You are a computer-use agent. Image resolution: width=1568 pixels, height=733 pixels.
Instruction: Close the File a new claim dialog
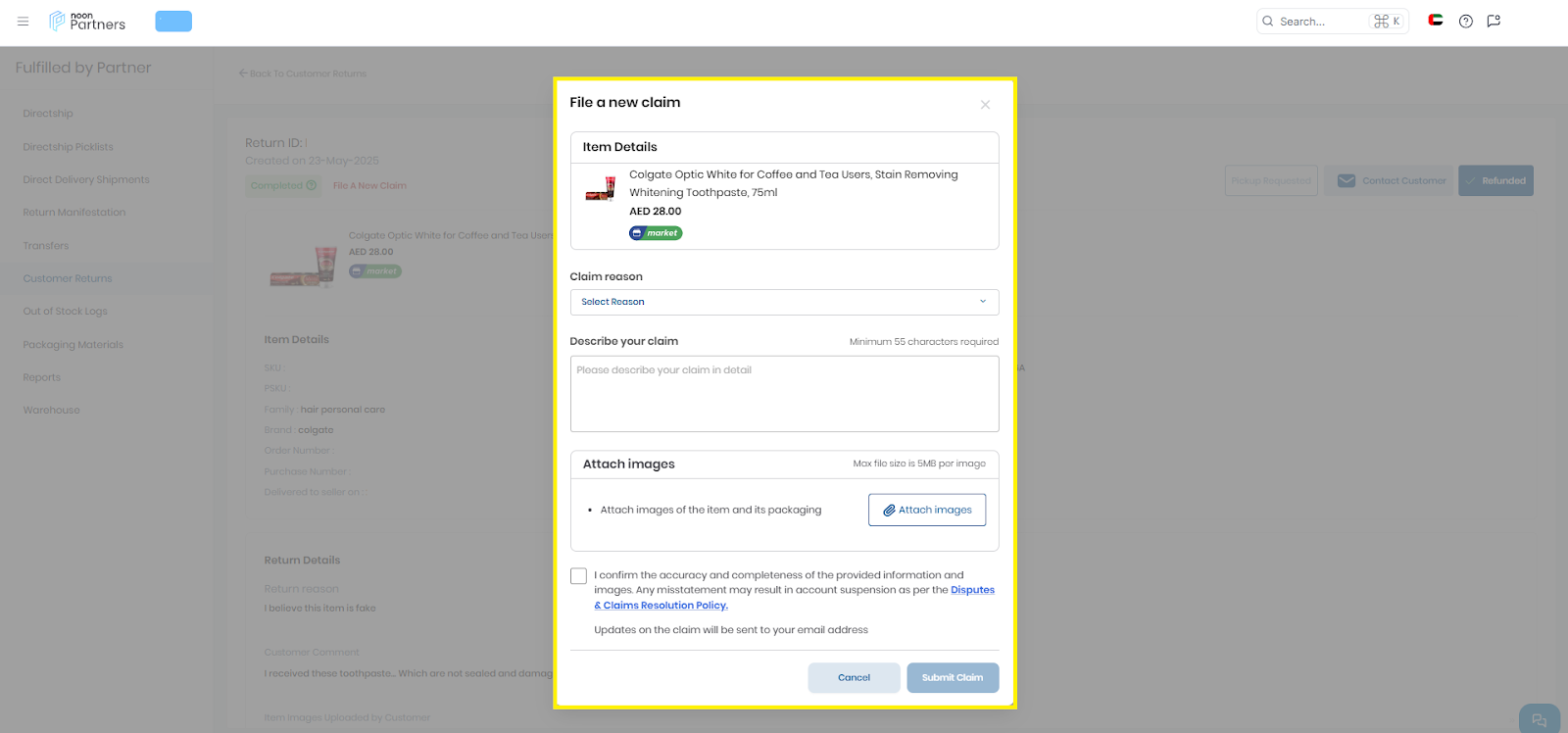985,105
